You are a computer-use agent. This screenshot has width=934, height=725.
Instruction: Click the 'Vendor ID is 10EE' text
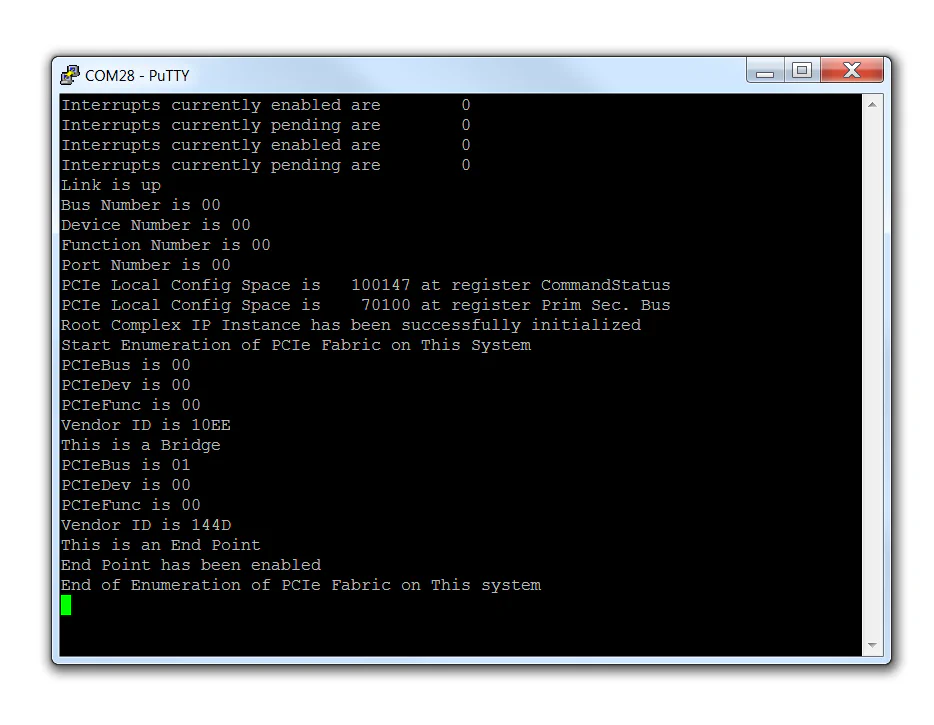[146, 424]
